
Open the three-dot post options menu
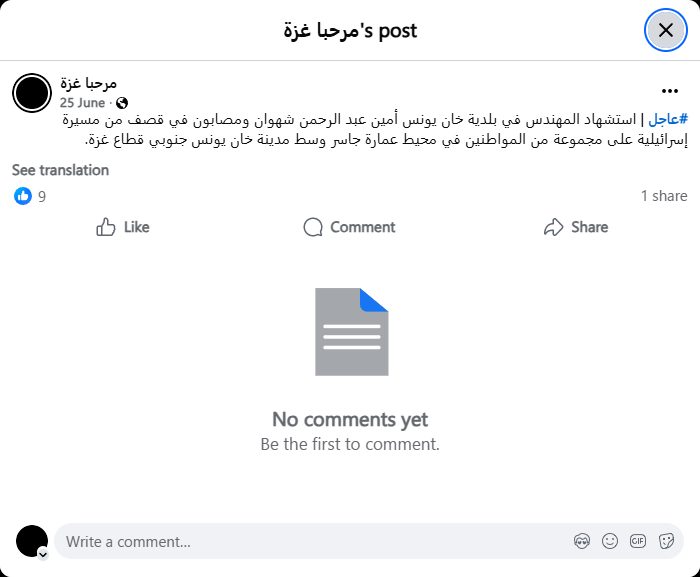(x=669, y=90)
